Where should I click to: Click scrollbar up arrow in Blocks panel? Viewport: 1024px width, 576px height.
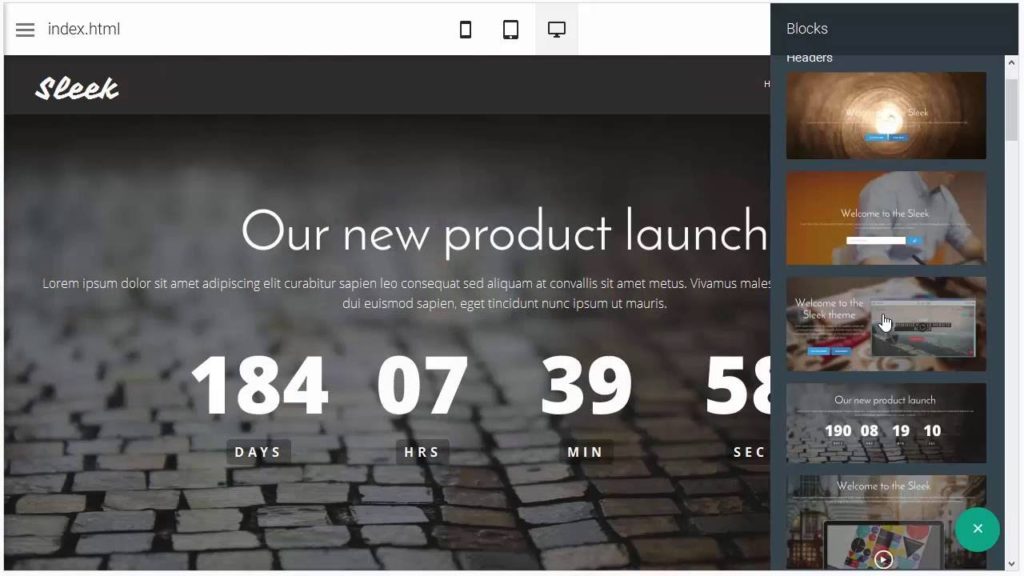coord(1011,63)
